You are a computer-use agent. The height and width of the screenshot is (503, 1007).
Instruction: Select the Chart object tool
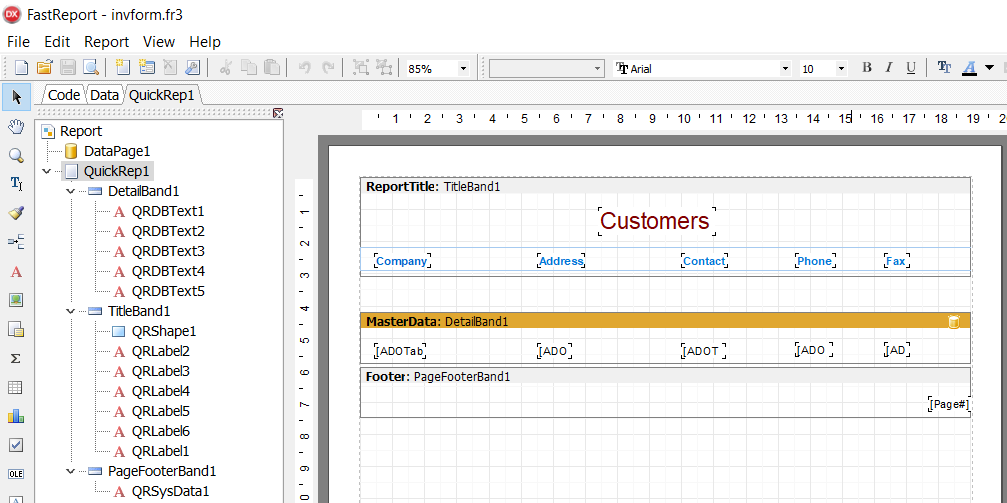(16, 416)
